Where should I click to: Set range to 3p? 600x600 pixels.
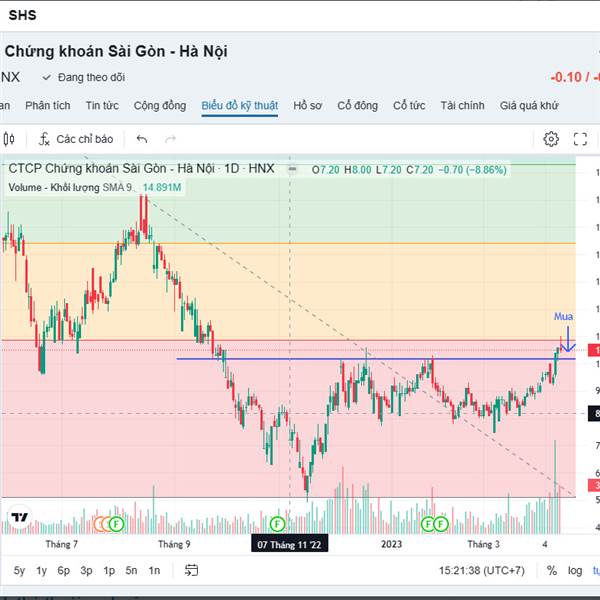coord(86,571)
